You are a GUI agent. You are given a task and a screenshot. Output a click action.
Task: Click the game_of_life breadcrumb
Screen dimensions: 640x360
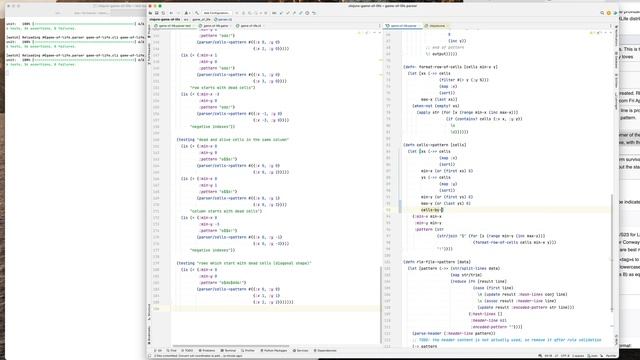pos(201,19)
